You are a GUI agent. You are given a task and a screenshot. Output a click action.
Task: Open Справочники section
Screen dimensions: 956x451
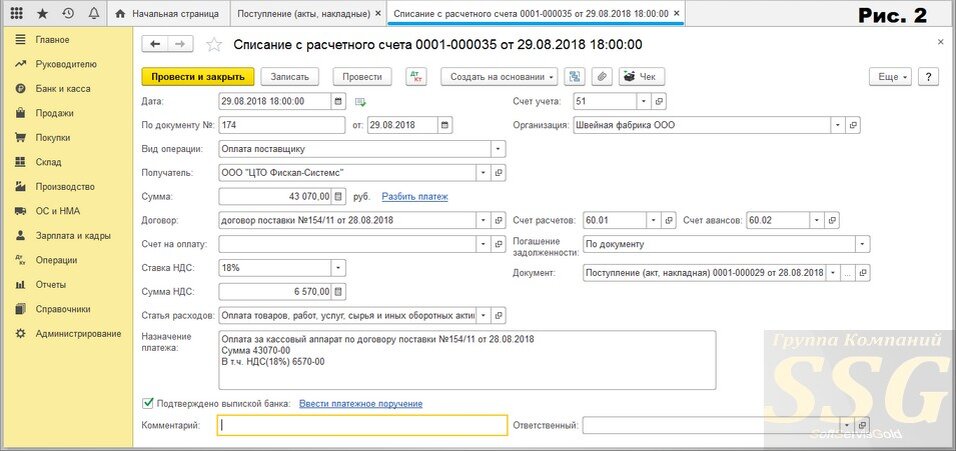(63, 309)
